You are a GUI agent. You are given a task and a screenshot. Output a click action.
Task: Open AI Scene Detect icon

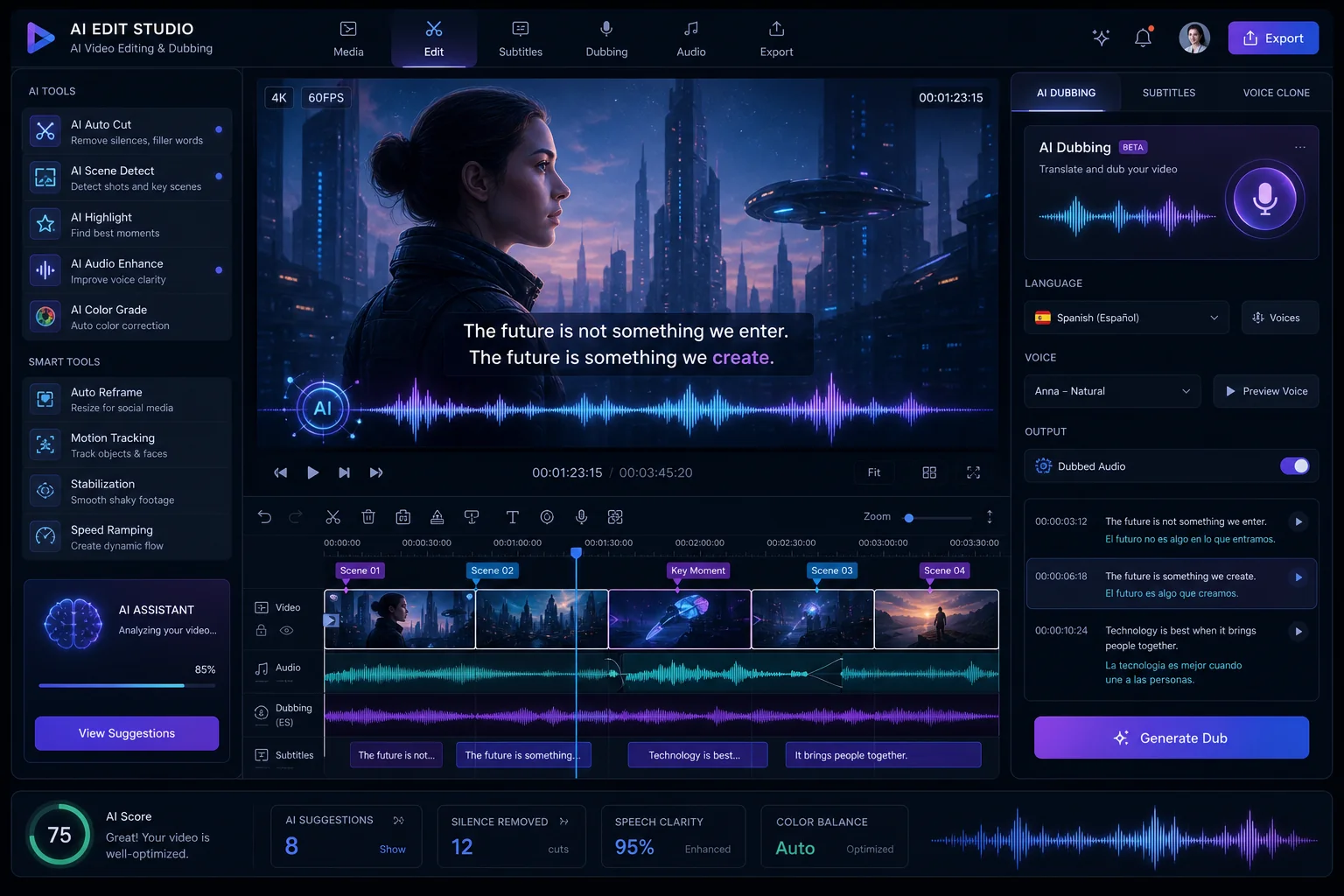tap(45, 178)
